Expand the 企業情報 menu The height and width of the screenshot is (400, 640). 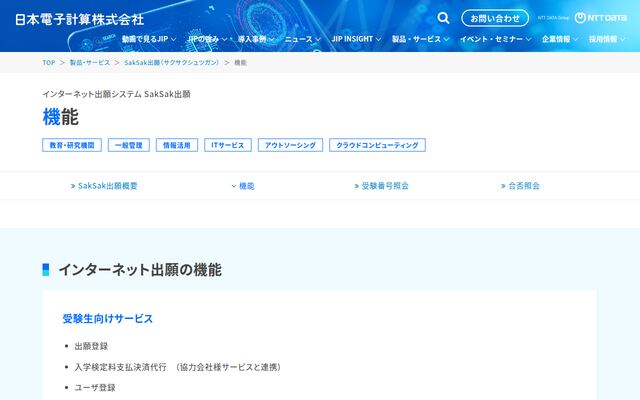point(560,39)
